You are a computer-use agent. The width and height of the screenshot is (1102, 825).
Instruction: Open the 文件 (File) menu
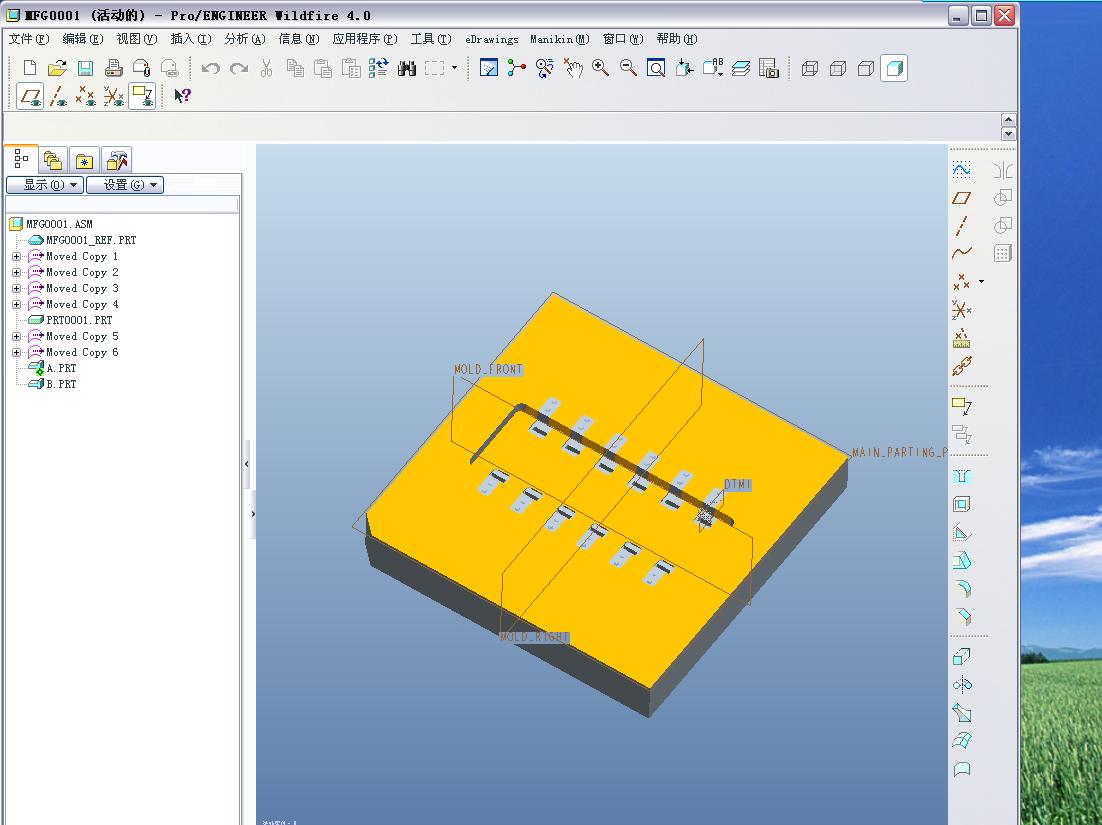click(28, 39)
